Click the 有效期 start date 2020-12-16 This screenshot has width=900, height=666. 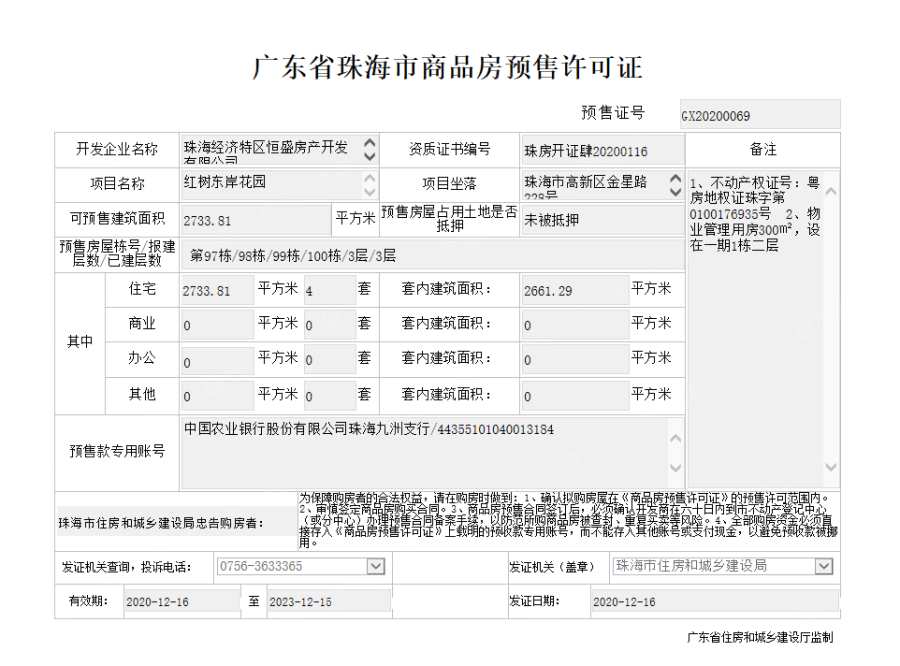pyautogui.click(x=181, y=602)
